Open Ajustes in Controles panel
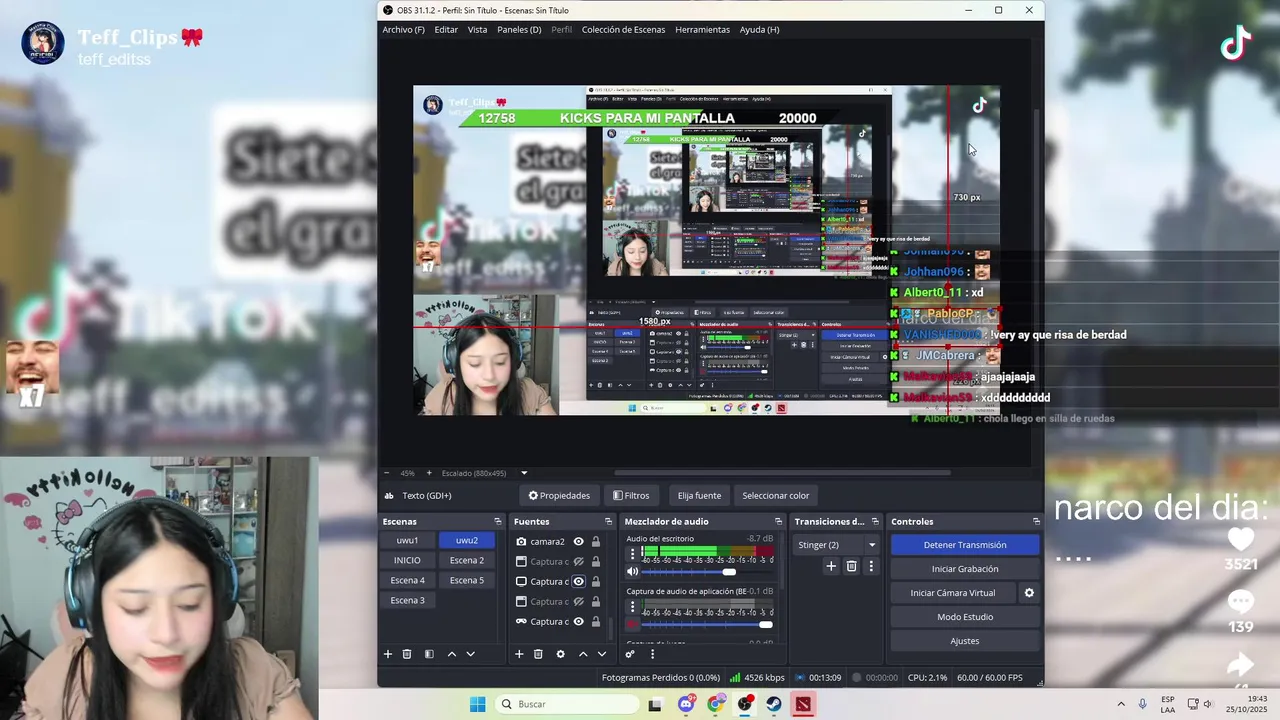This screenshot has height=720, width=1280. coord(965,641)
